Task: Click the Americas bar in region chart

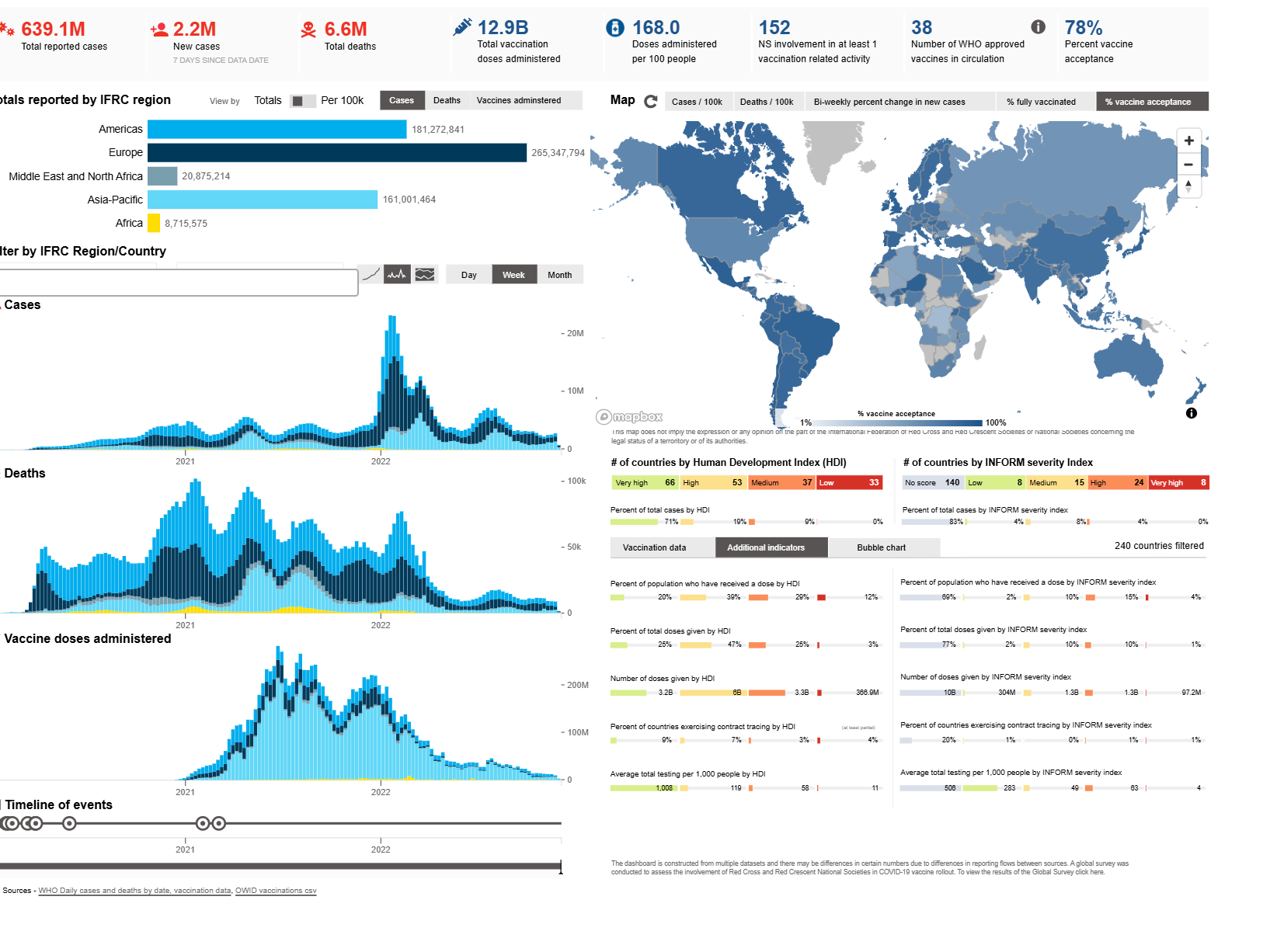Action: coord(277,129)
